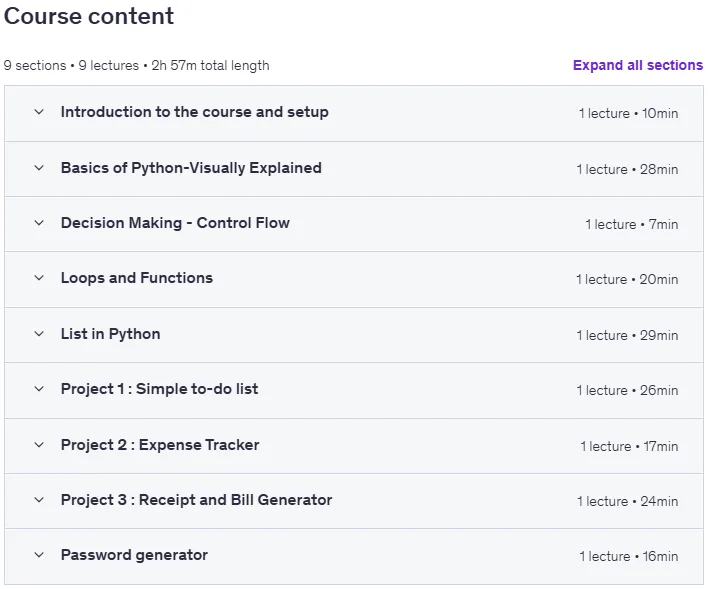Select Decision Making - Control Flow title
Viewport: 708px width, 589px height.
click(175, 223)
